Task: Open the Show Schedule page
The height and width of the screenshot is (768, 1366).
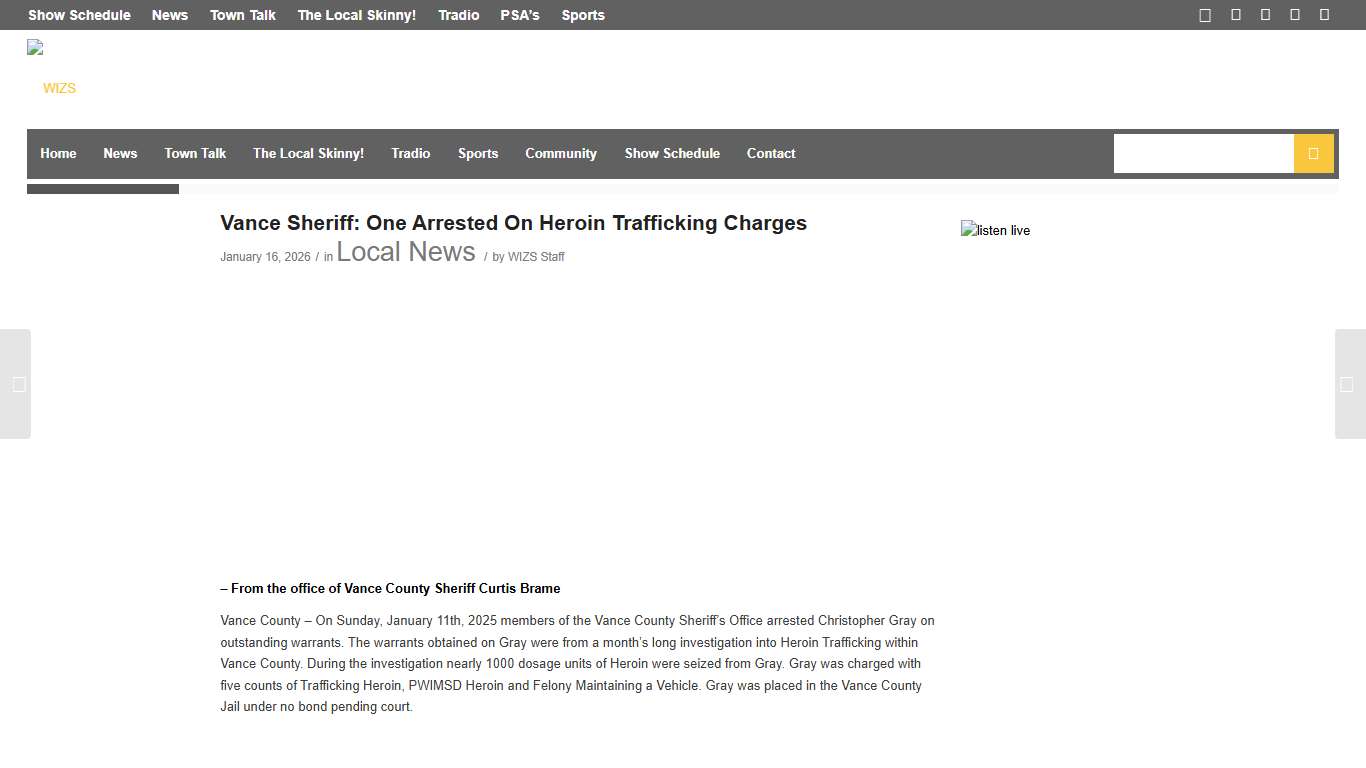Action: [x=672, y=153]
